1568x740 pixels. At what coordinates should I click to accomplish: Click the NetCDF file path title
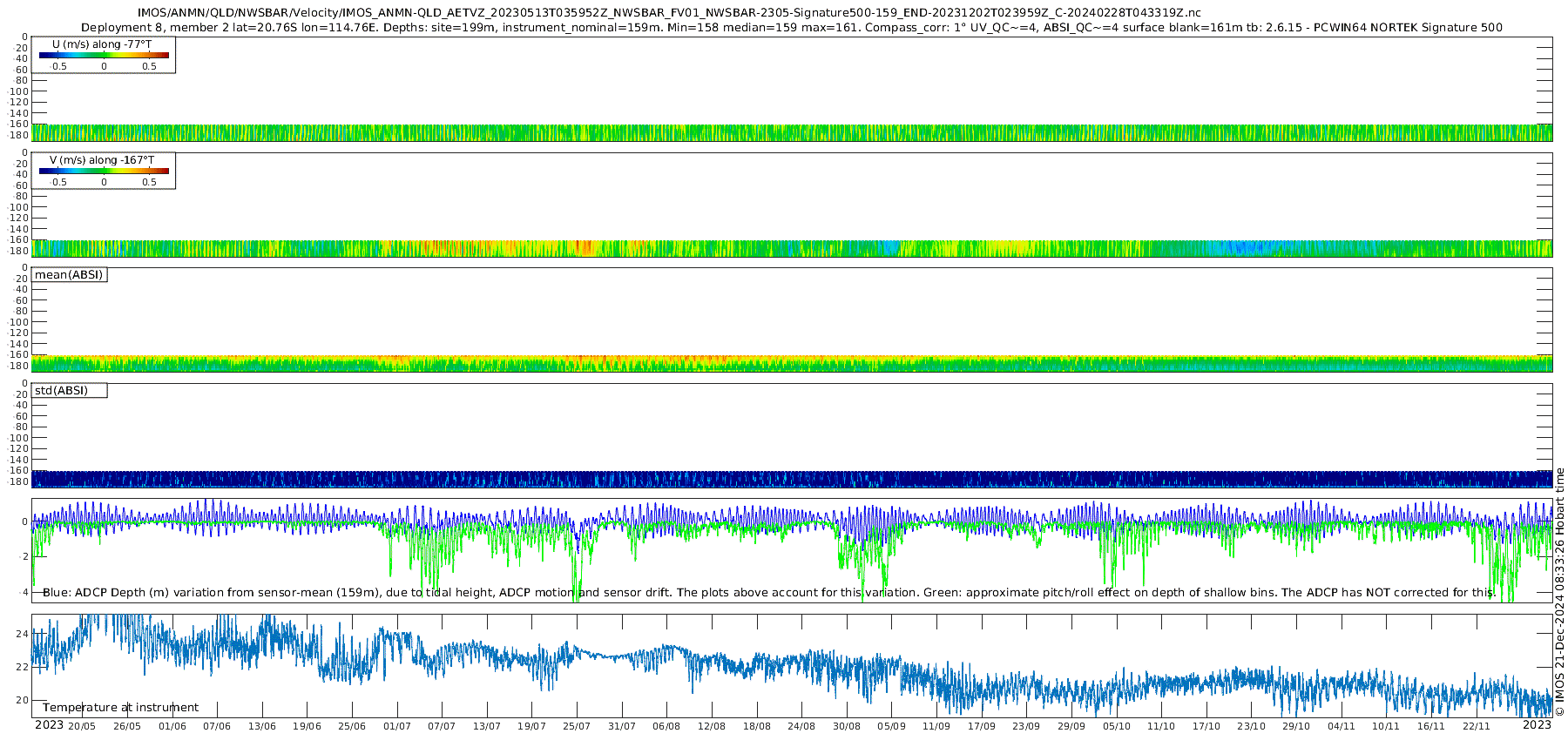pos(669,12)
